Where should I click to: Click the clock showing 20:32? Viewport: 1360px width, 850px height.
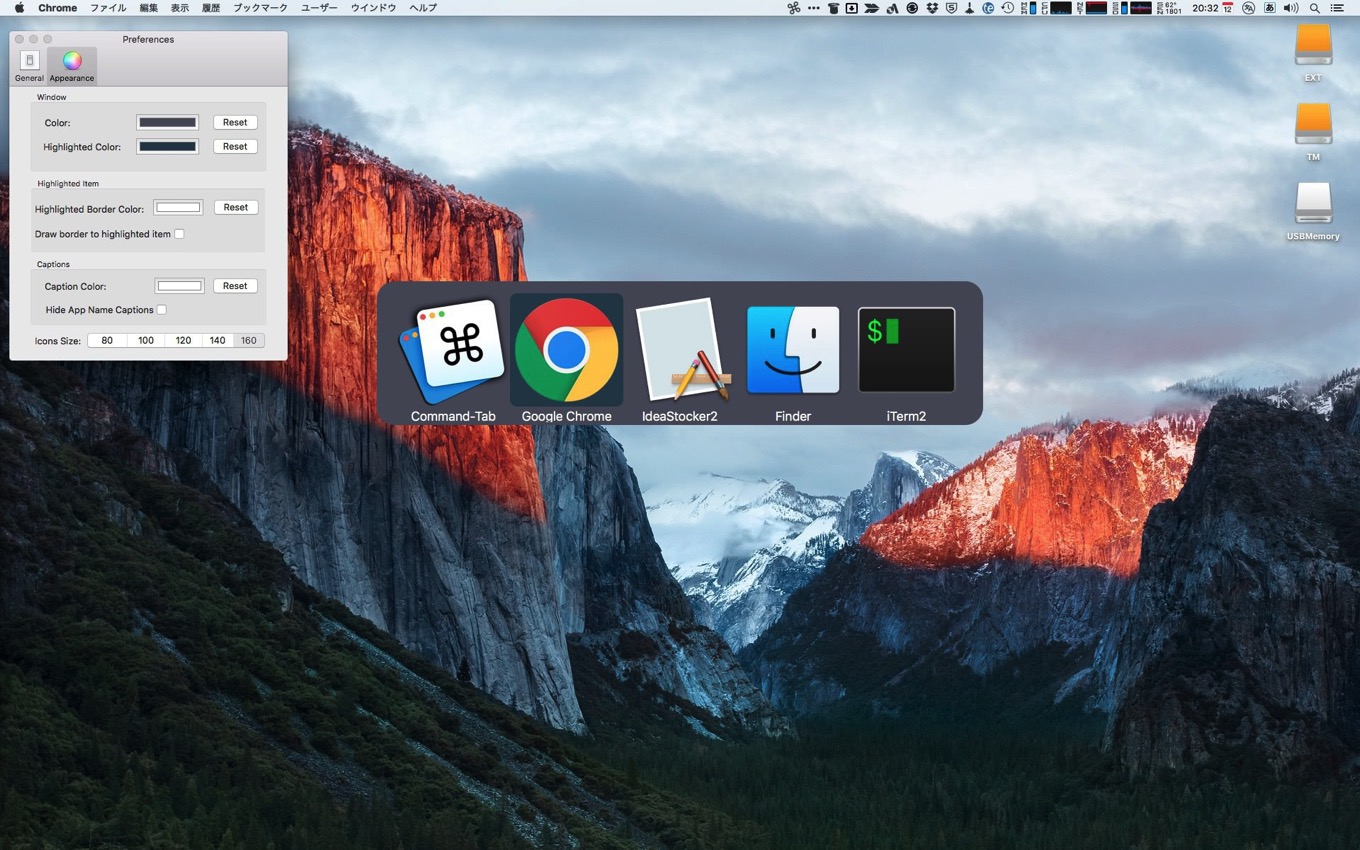click(x=1205, y=8)
